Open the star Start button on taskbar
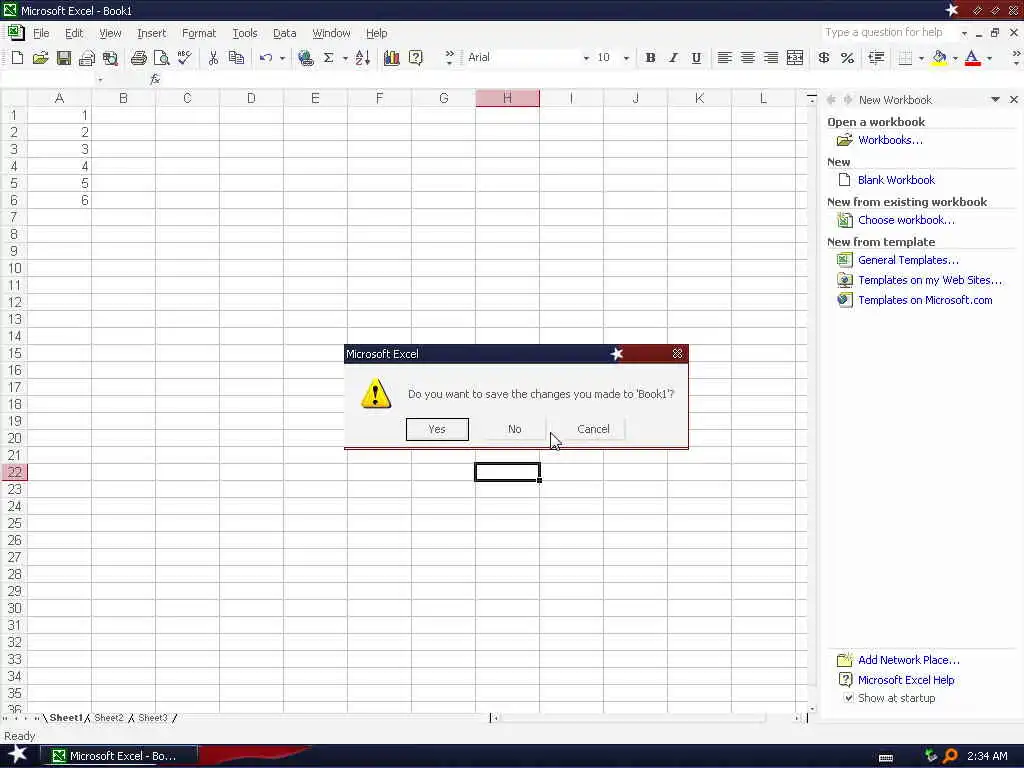1024x768 pixels. coord(17,755)
